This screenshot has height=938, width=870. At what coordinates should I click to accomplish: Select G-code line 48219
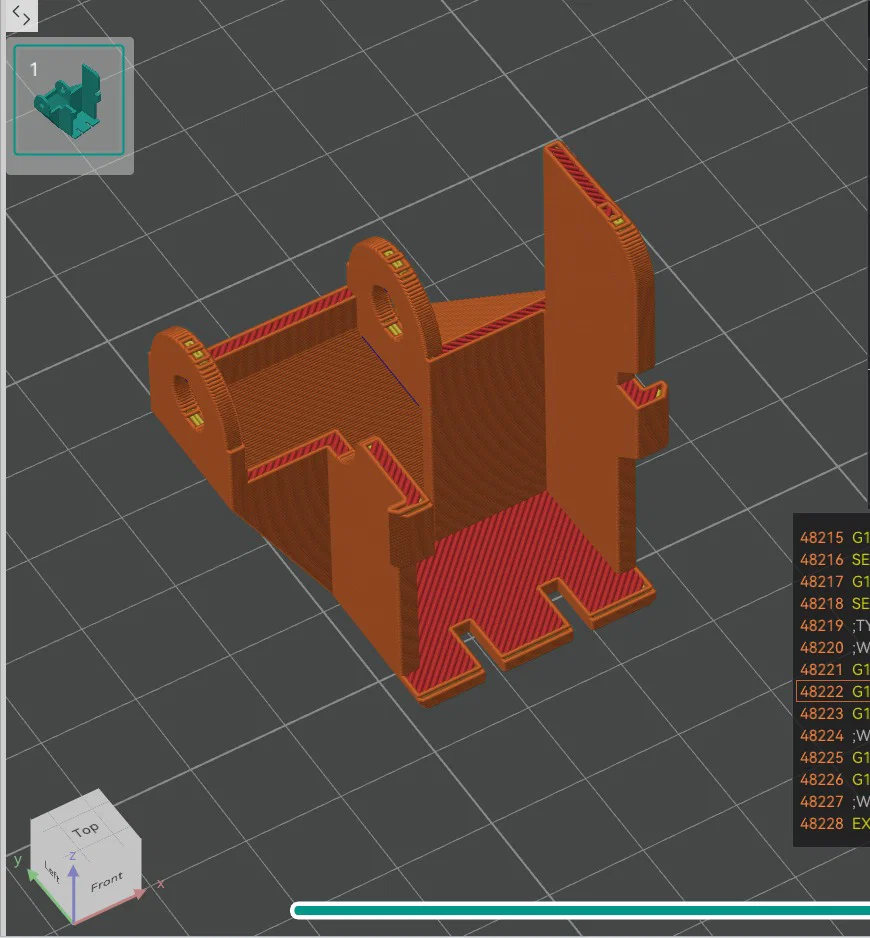tap(832, 625)
